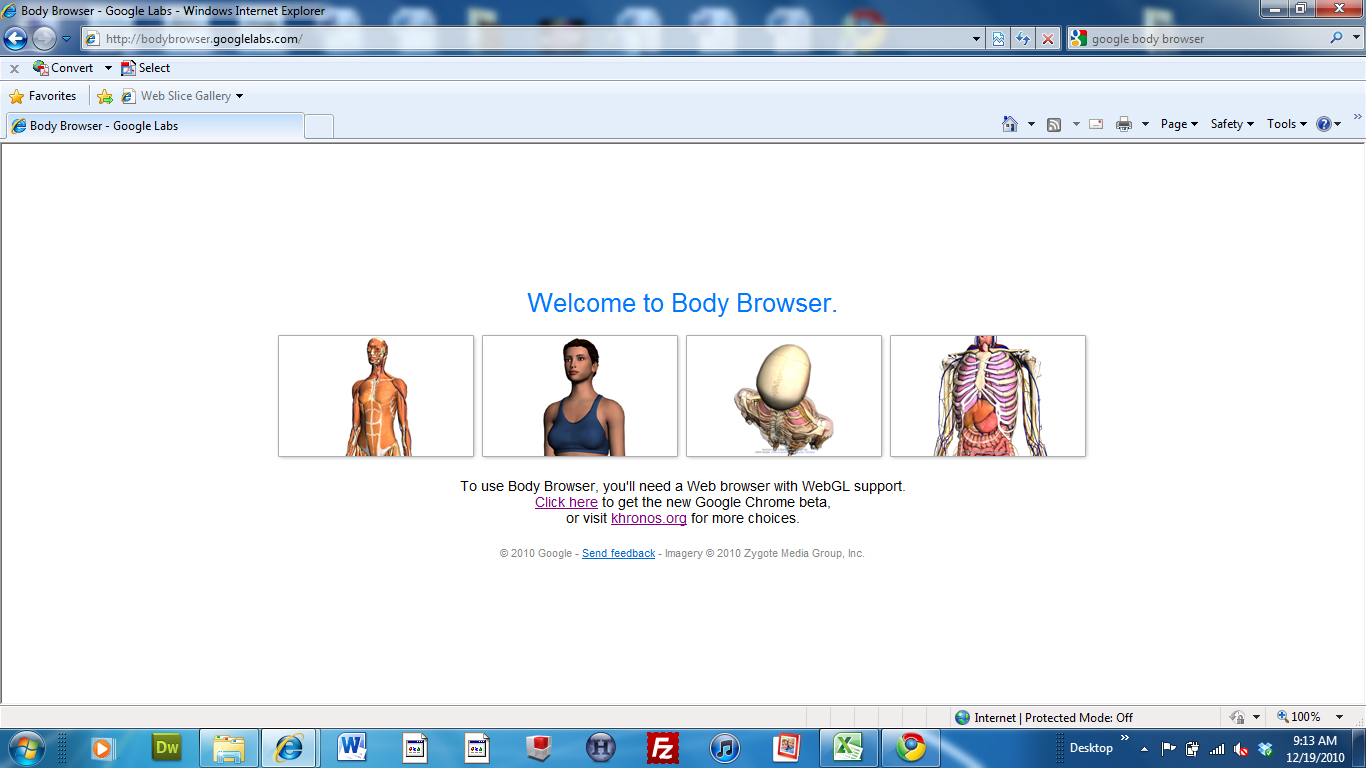Open the search provider dropdown arrow
1366x768 pixels.
pyautogui.click(x=1355, y=39)
